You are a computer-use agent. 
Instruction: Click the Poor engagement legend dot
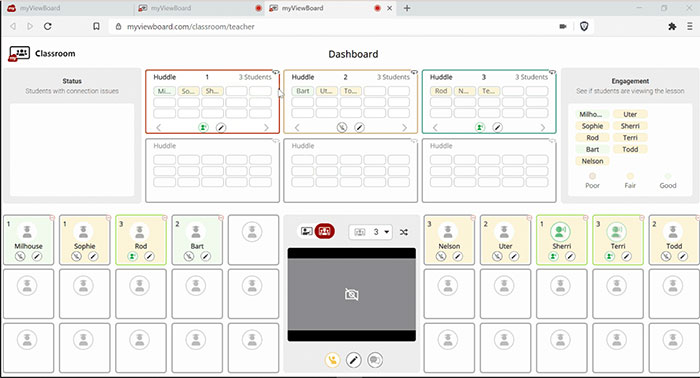point(592,176)
